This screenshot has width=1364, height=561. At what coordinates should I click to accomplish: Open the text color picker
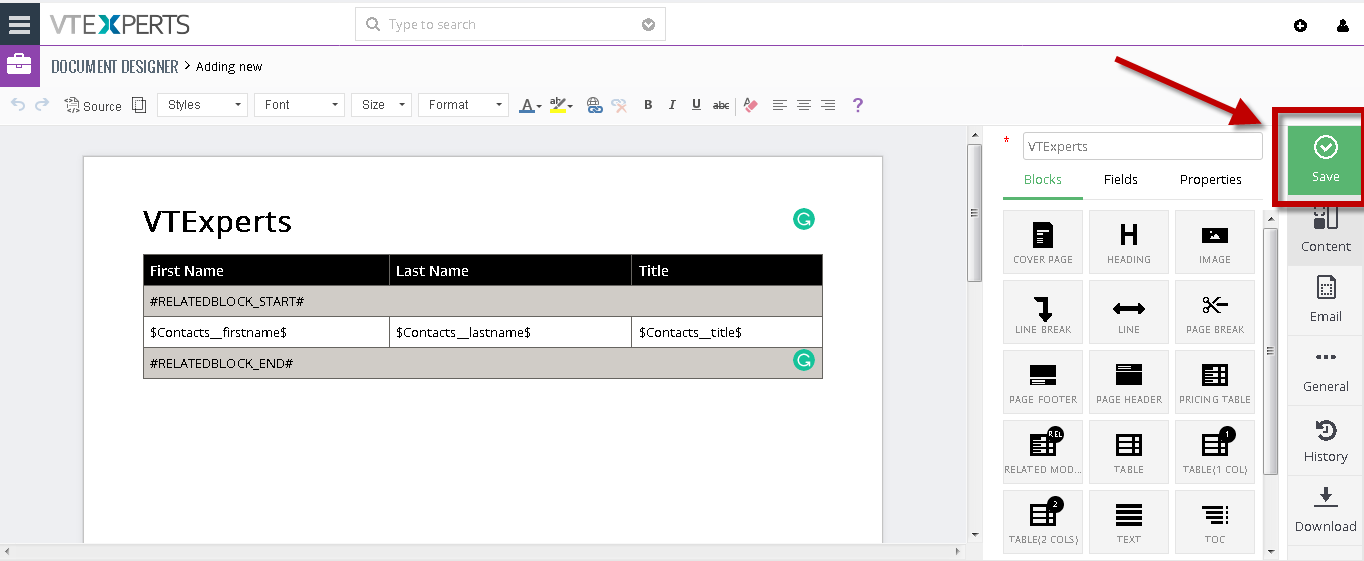[530, 105]
